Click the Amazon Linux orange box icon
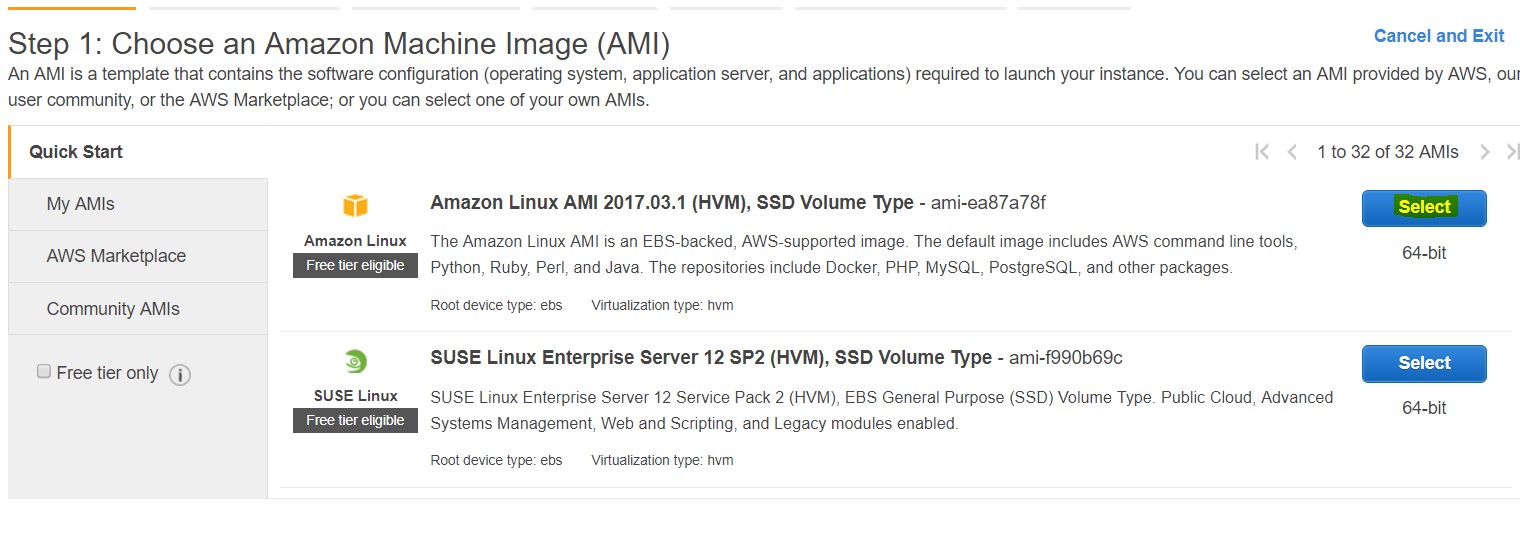The height and width of the screenshot is (547, 1520). 355,206
